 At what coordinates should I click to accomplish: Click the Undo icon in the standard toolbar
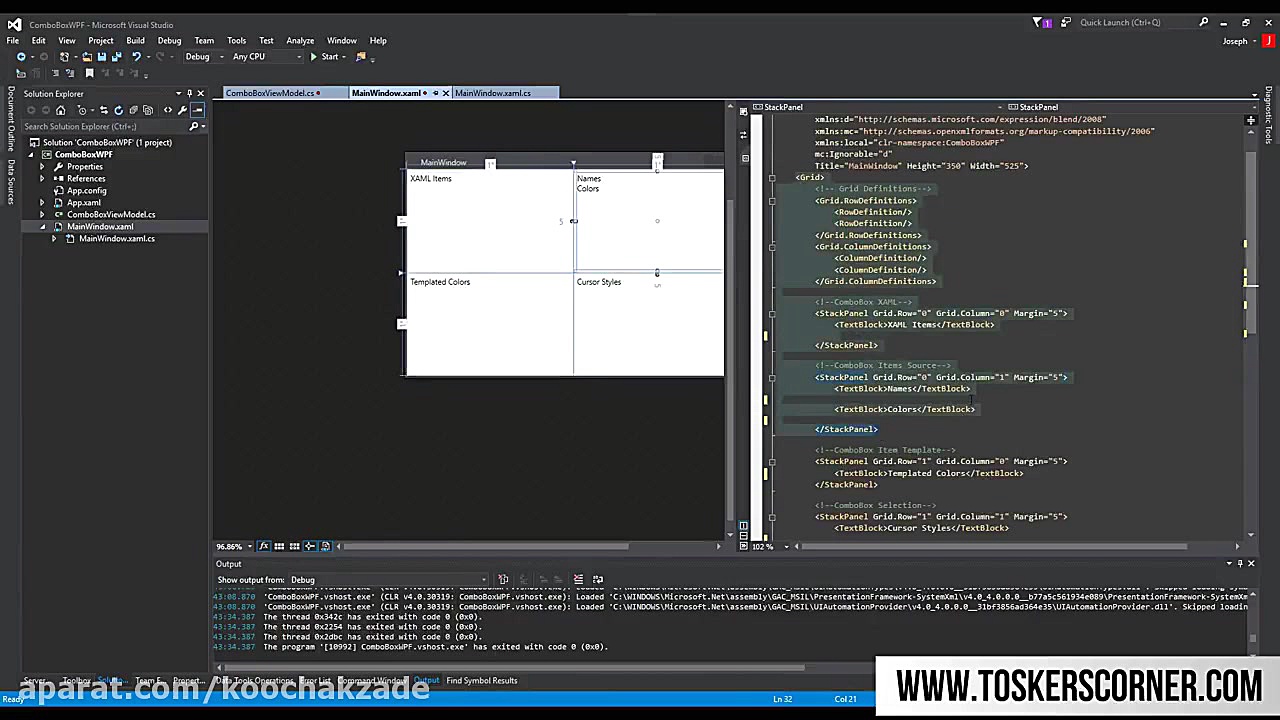pyautogui.click(x=137, y=57)
